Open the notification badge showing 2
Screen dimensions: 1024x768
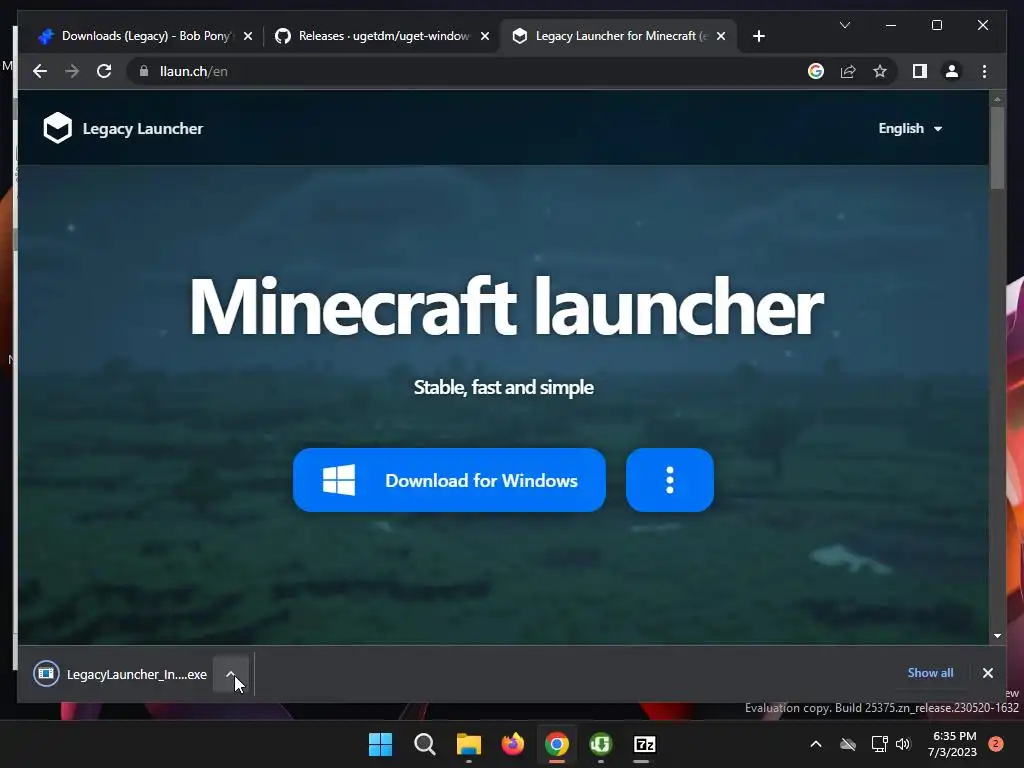(995, 744)
